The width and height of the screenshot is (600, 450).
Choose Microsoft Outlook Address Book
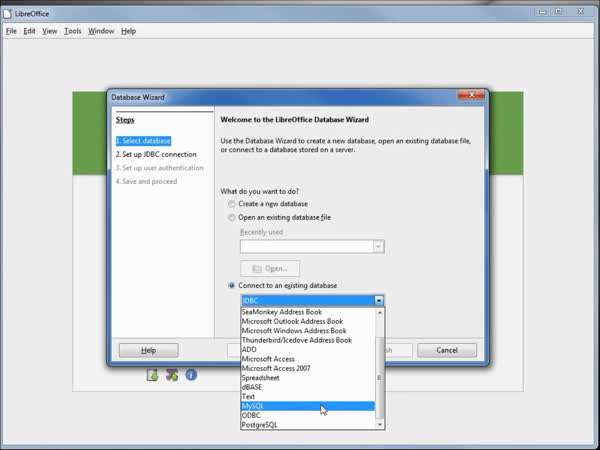(x=308, y=321)
